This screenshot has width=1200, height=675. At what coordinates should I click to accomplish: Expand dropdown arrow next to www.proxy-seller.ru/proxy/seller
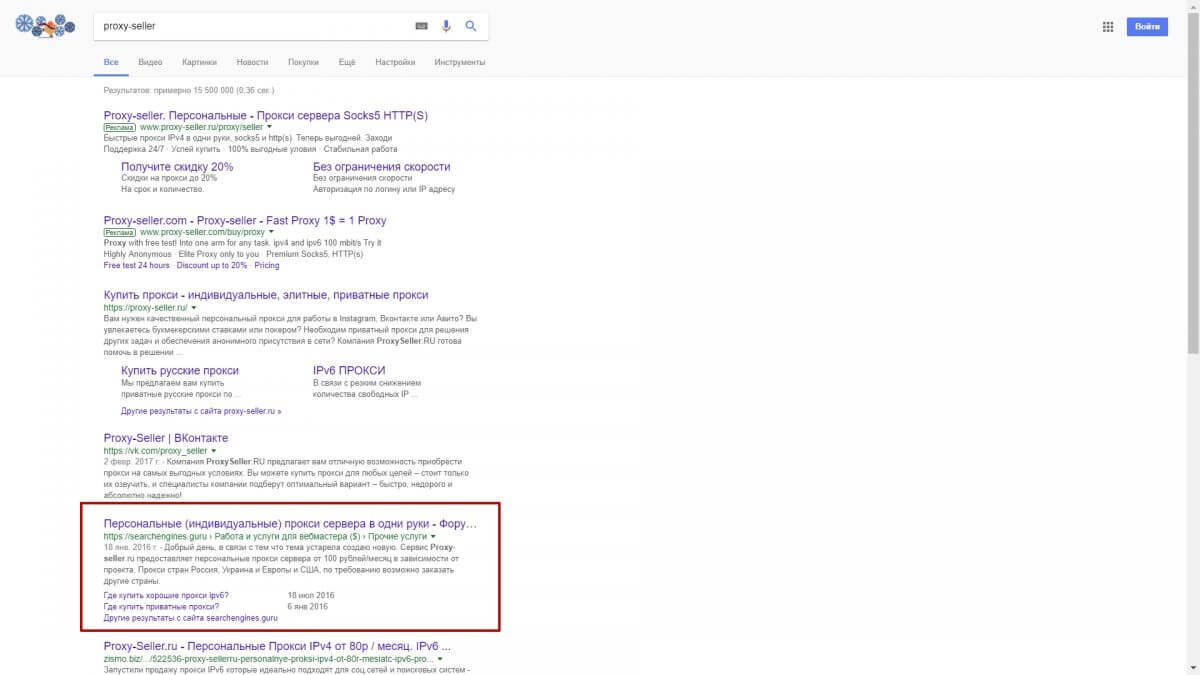coord(270,128)
